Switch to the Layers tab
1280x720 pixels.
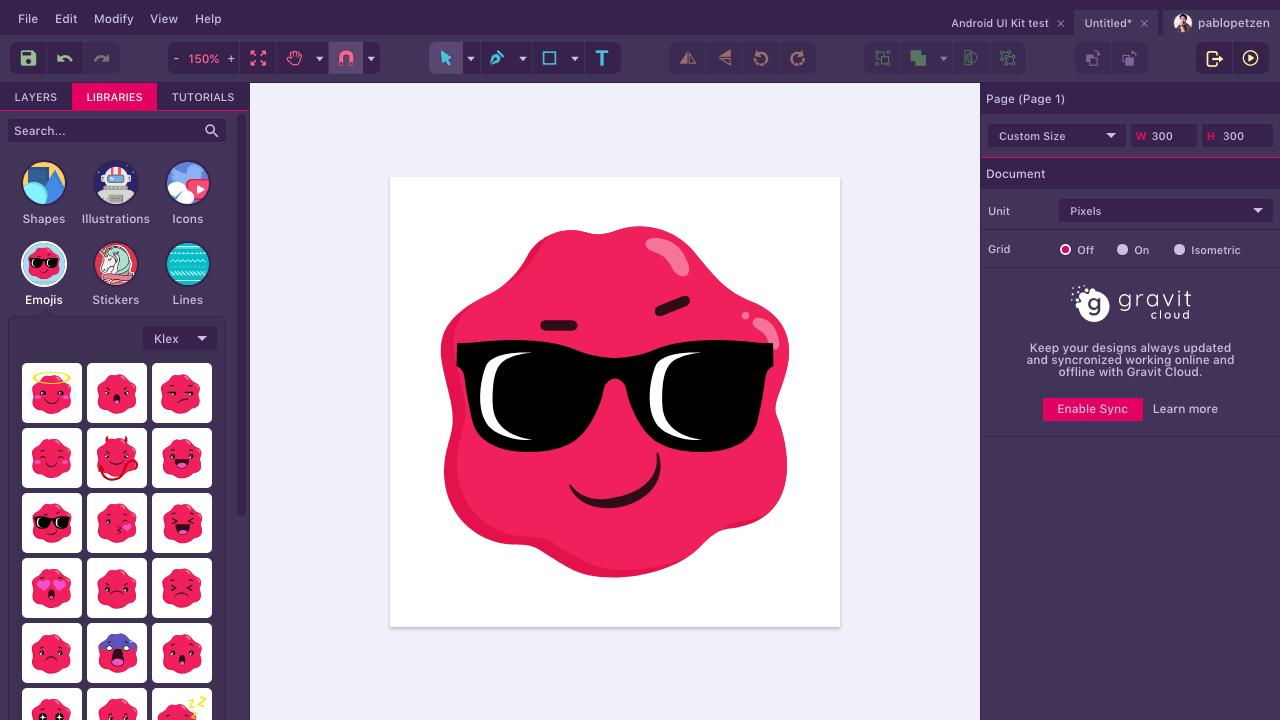(36, 97)
